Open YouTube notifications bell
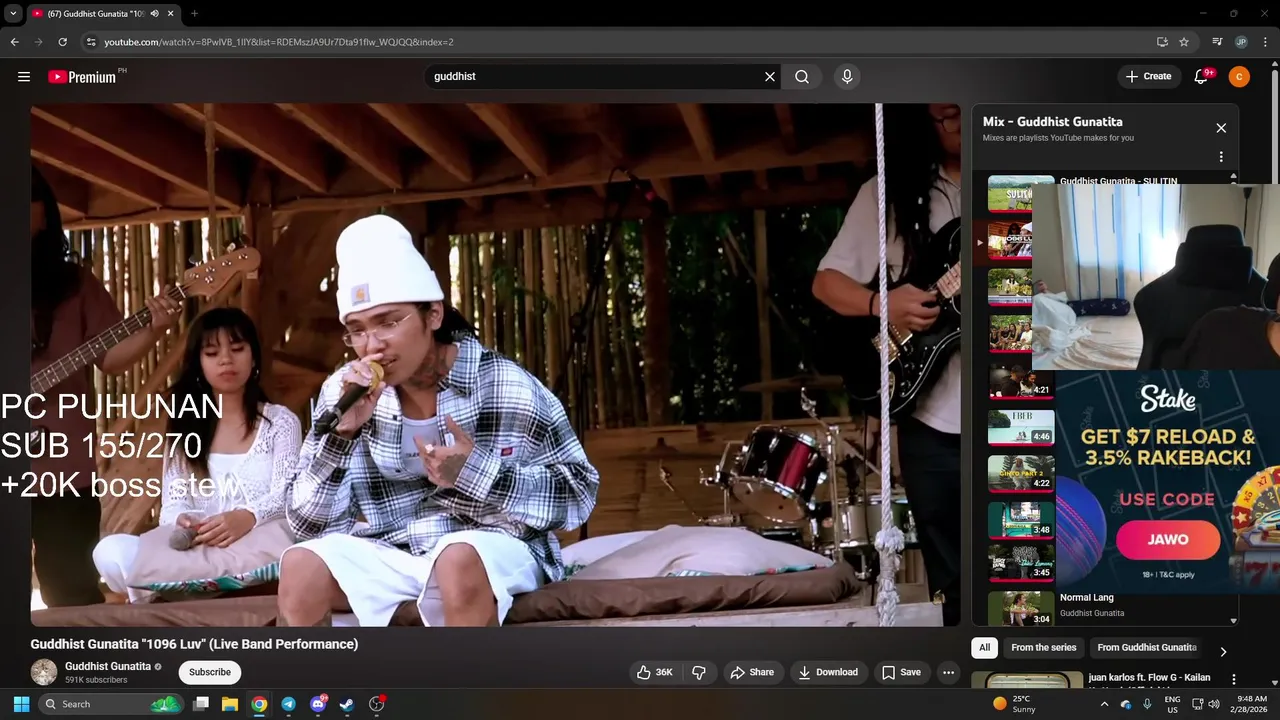1280x720 pixels. (1202, 76)
